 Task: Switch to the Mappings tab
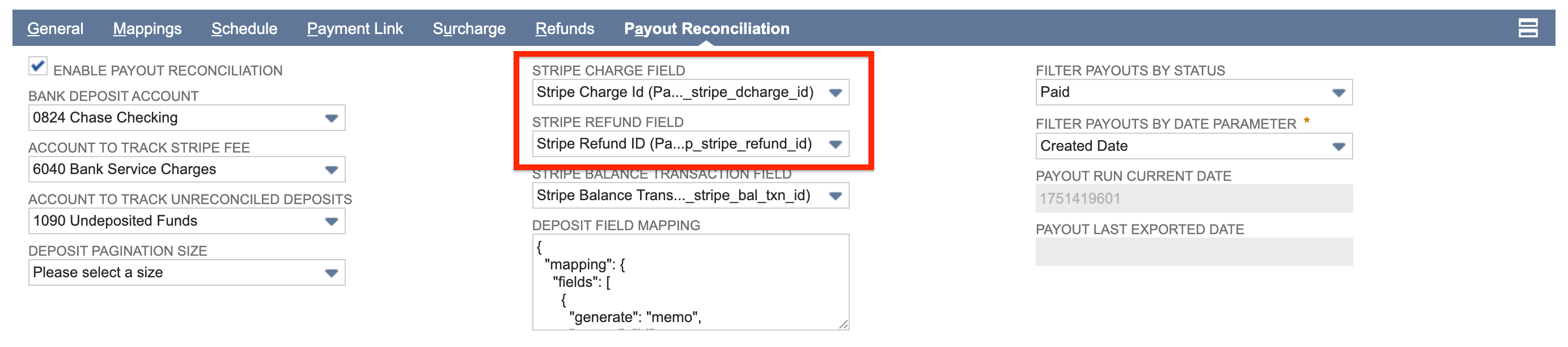pyautogui.click(x=146, y=28)
